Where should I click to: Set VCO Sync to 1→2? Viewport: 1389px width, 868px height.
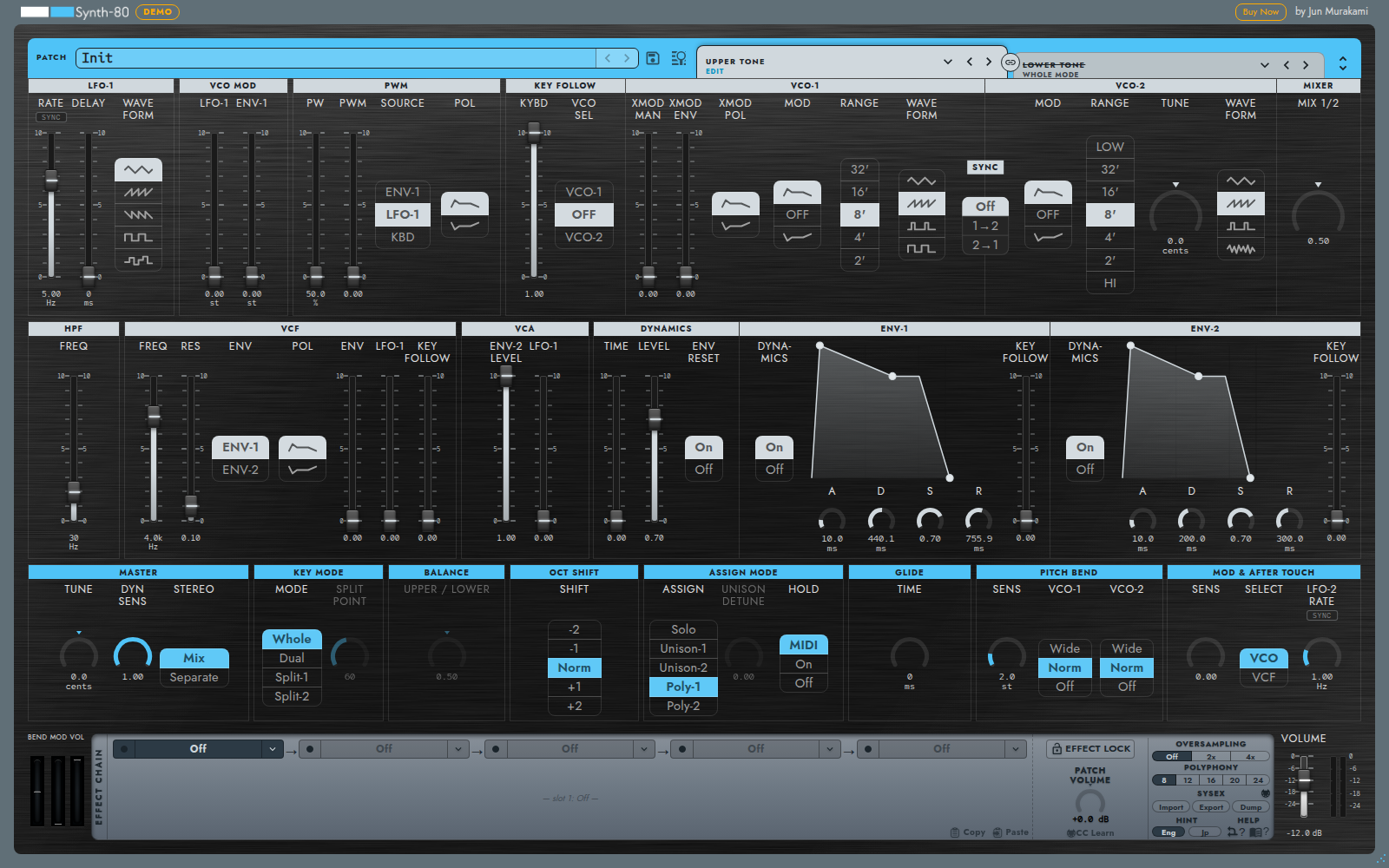pos(985,226)
